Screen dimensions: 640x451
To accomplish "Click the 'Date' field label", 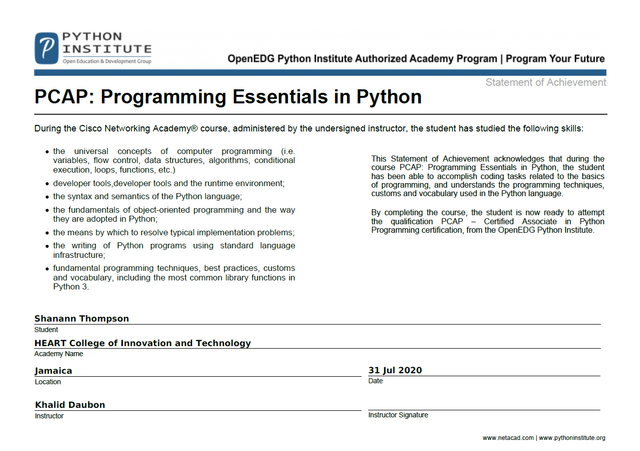I will coord(376,381).
